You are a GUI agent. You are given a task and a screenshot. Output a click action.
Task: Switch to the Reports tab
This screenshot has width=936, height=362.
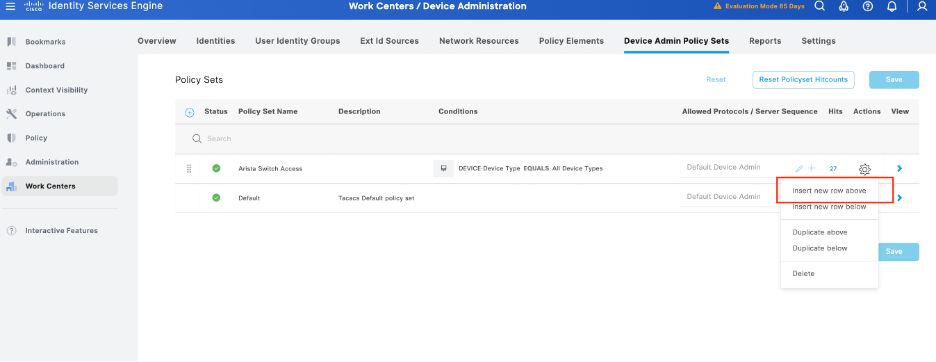(765, 41)
